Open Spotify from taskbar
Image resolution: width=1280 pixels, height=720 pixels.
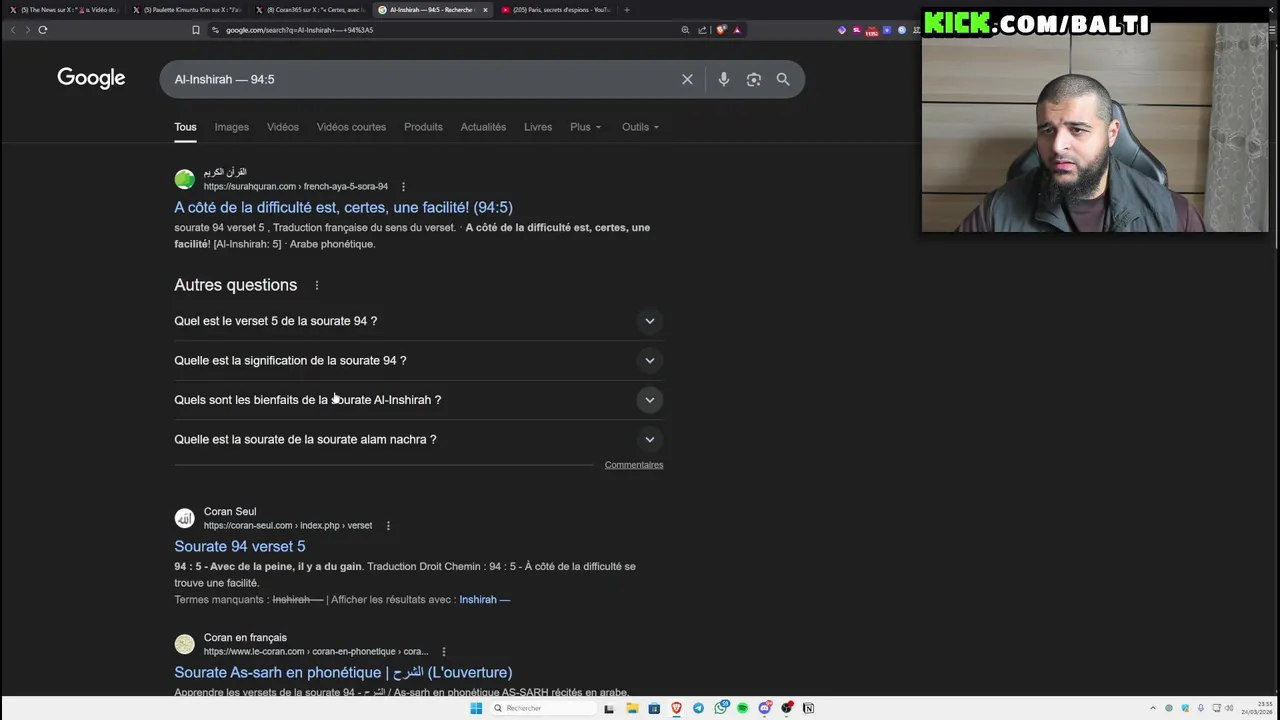(x=742, y=708)
